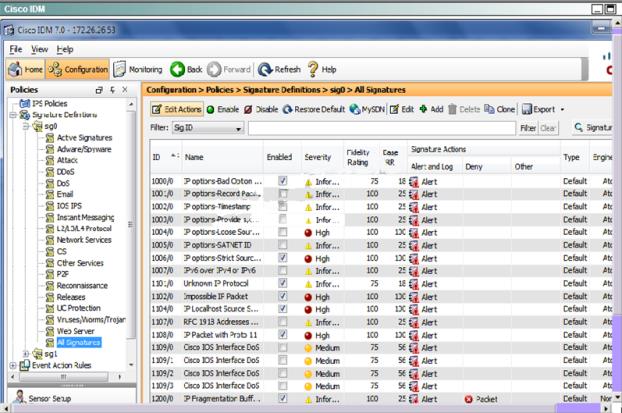622x413 pixels.
Task: Toggle Enabled checkbox for signature 1107/0
Action: pos(282,322)
